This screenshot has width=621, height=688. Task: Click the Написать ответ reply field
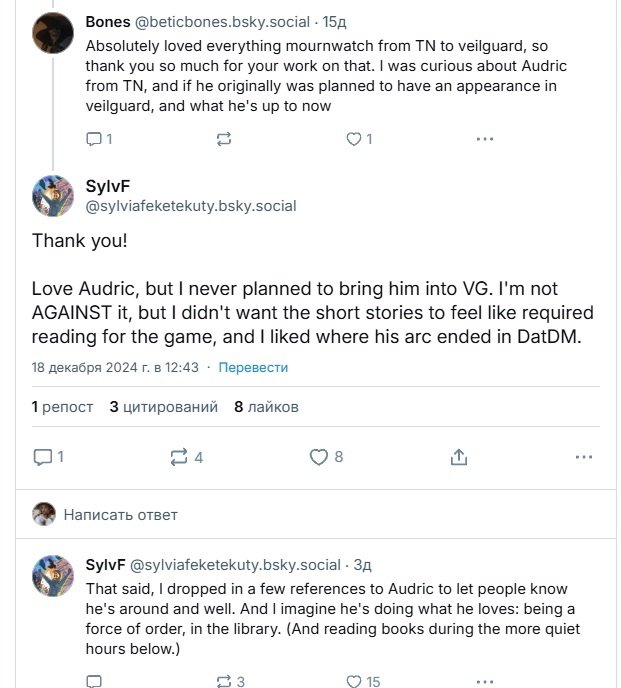pyautogui.click(x=120, y=515)
